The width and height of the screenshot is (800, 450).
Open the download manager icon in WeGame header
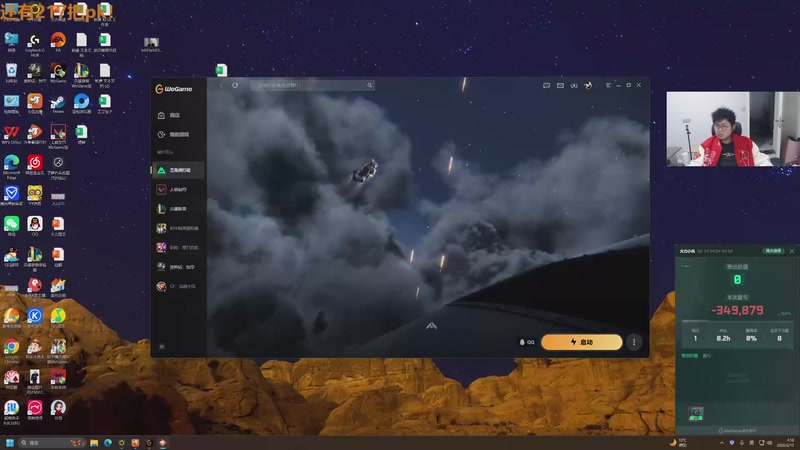[574, 85]
